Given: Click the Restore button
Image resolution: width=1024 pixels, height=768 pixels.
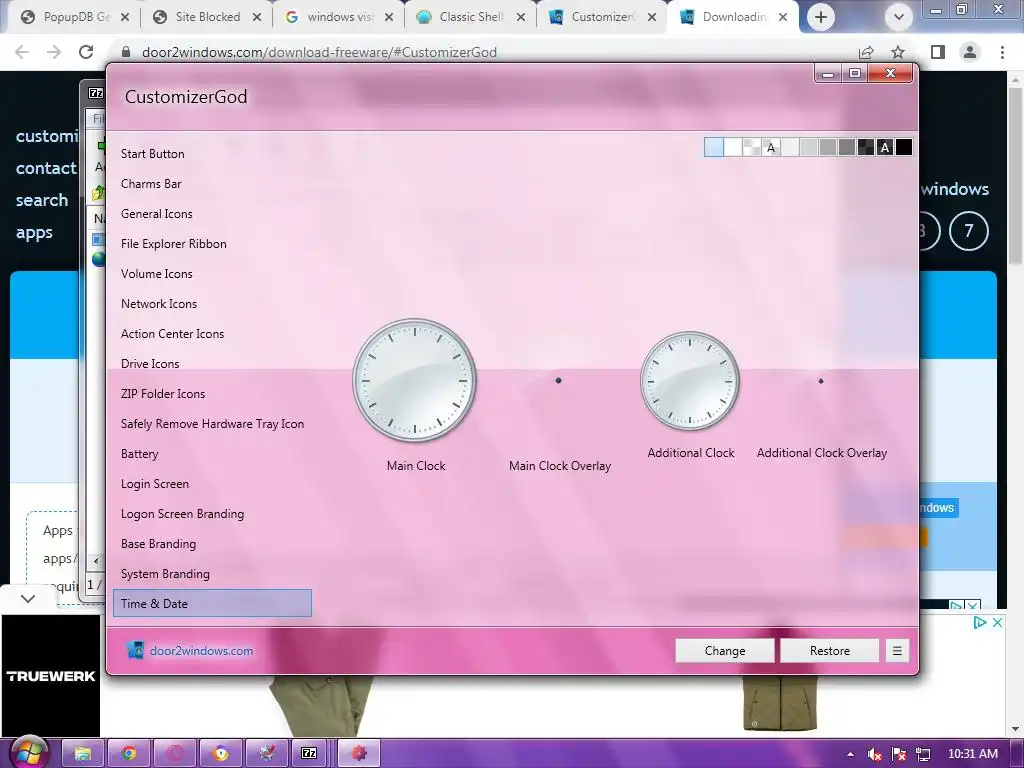Looking at the screenshot, I should [829, 650].
